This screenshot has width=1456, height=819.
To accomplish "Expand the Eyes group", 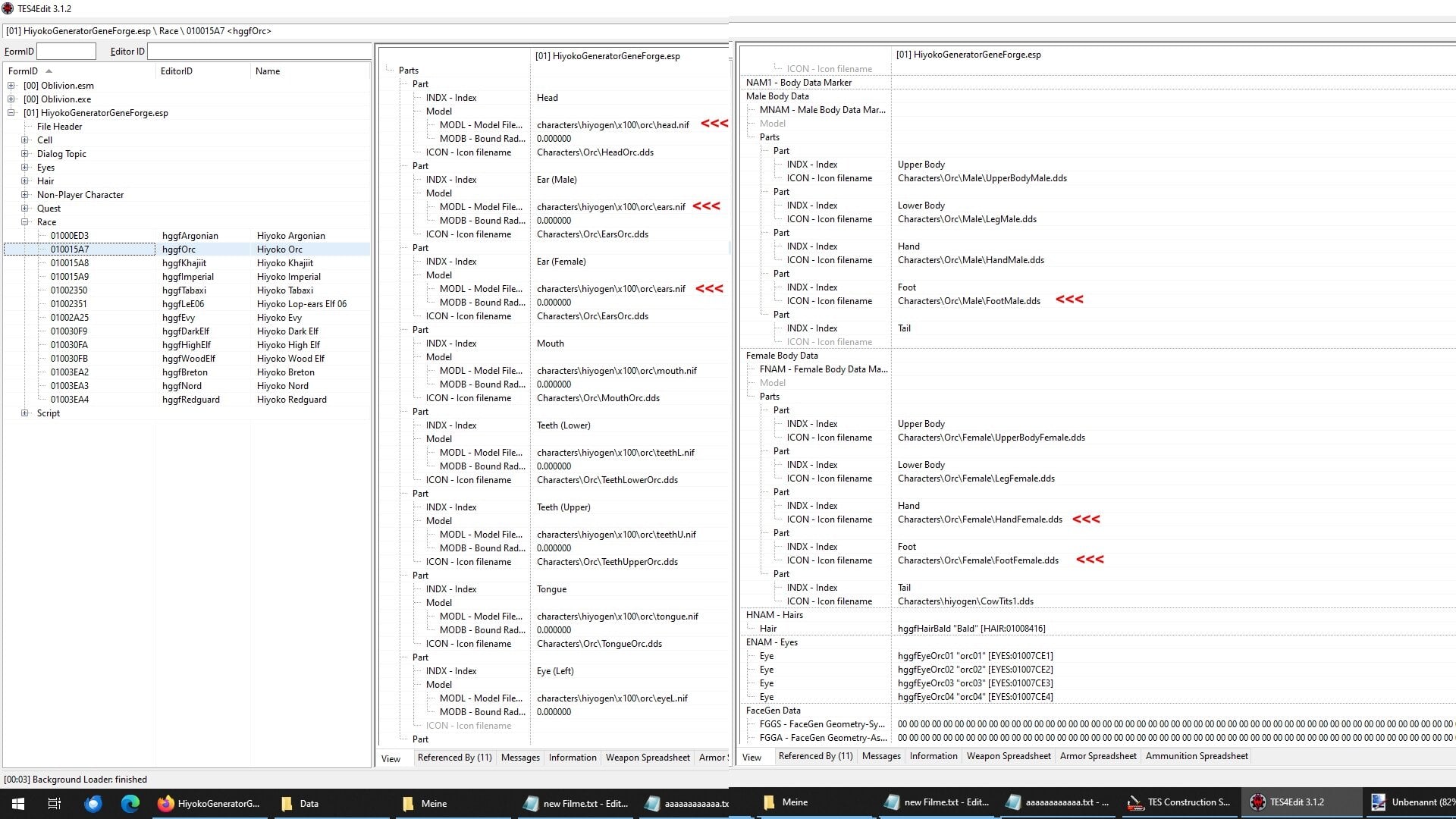I will tap(25, 168).
